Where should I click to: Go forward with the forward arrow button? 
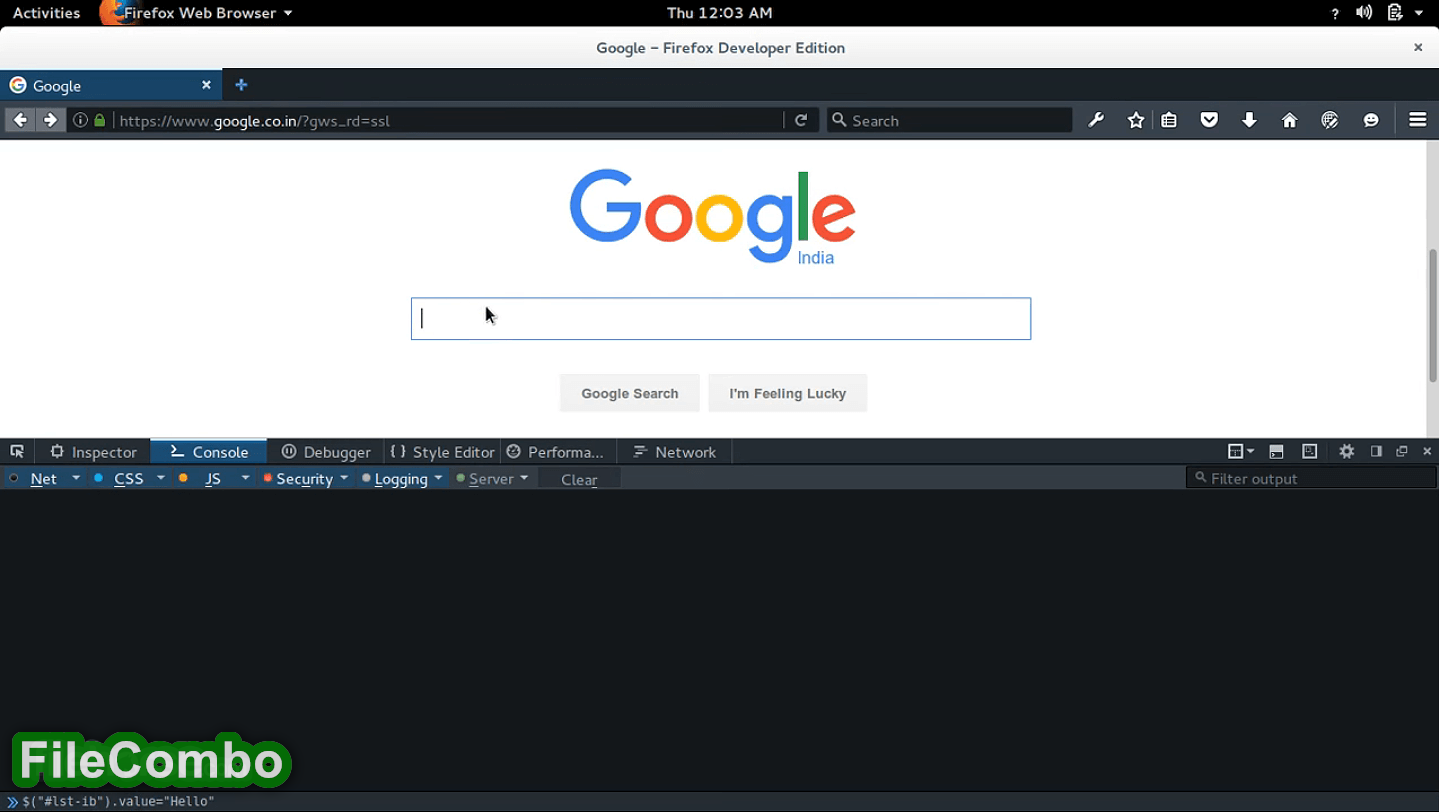(50, 120)
